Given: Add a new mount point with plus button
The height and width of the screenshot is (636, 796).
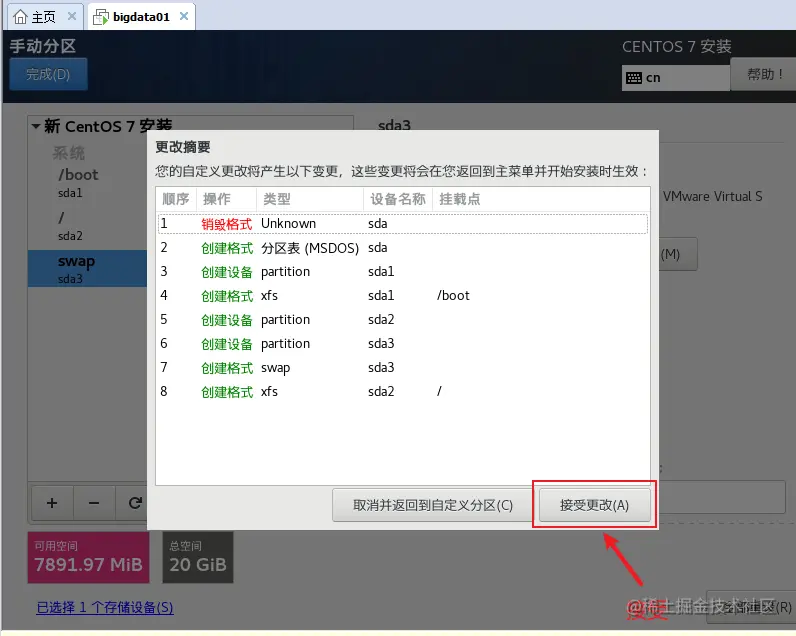Looking at the screenshot, I should tap(52, 503).
